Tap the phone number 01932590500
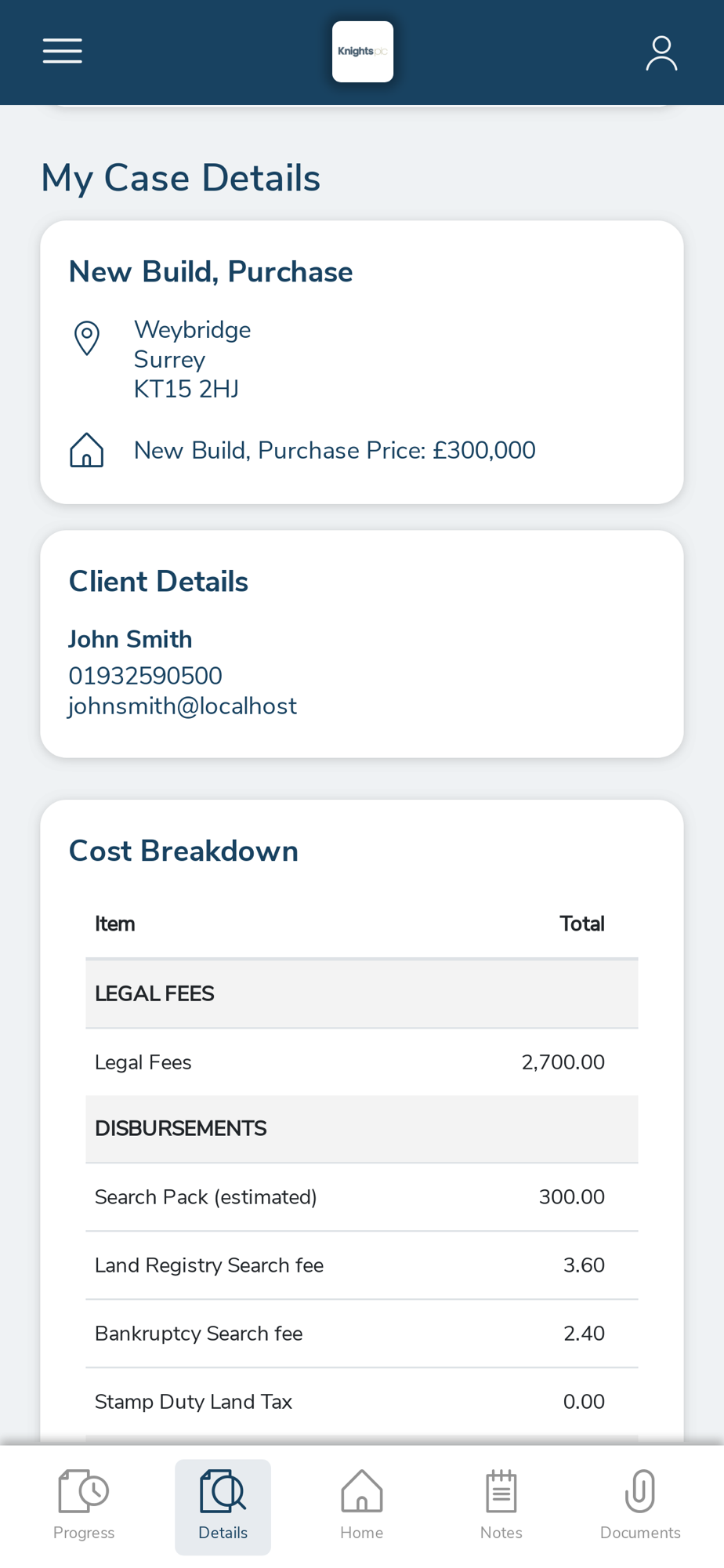The height and width of the screenshot is (1568, 724). [x=146, y=675]
